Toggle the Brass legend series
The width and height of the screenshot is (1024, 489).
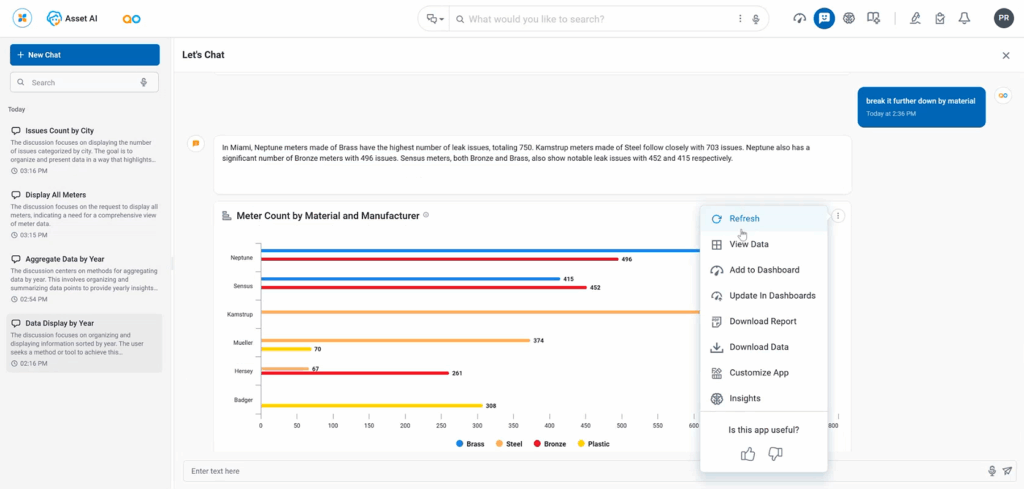coord(472,444)
